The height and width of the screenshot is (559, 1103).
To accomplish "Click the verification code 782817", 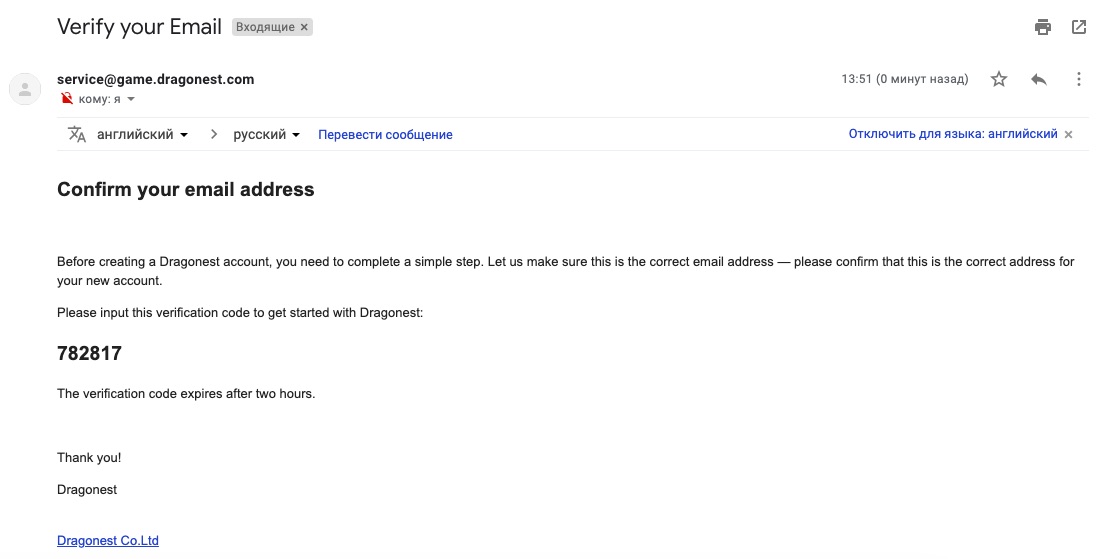I will tap(89, 353).
